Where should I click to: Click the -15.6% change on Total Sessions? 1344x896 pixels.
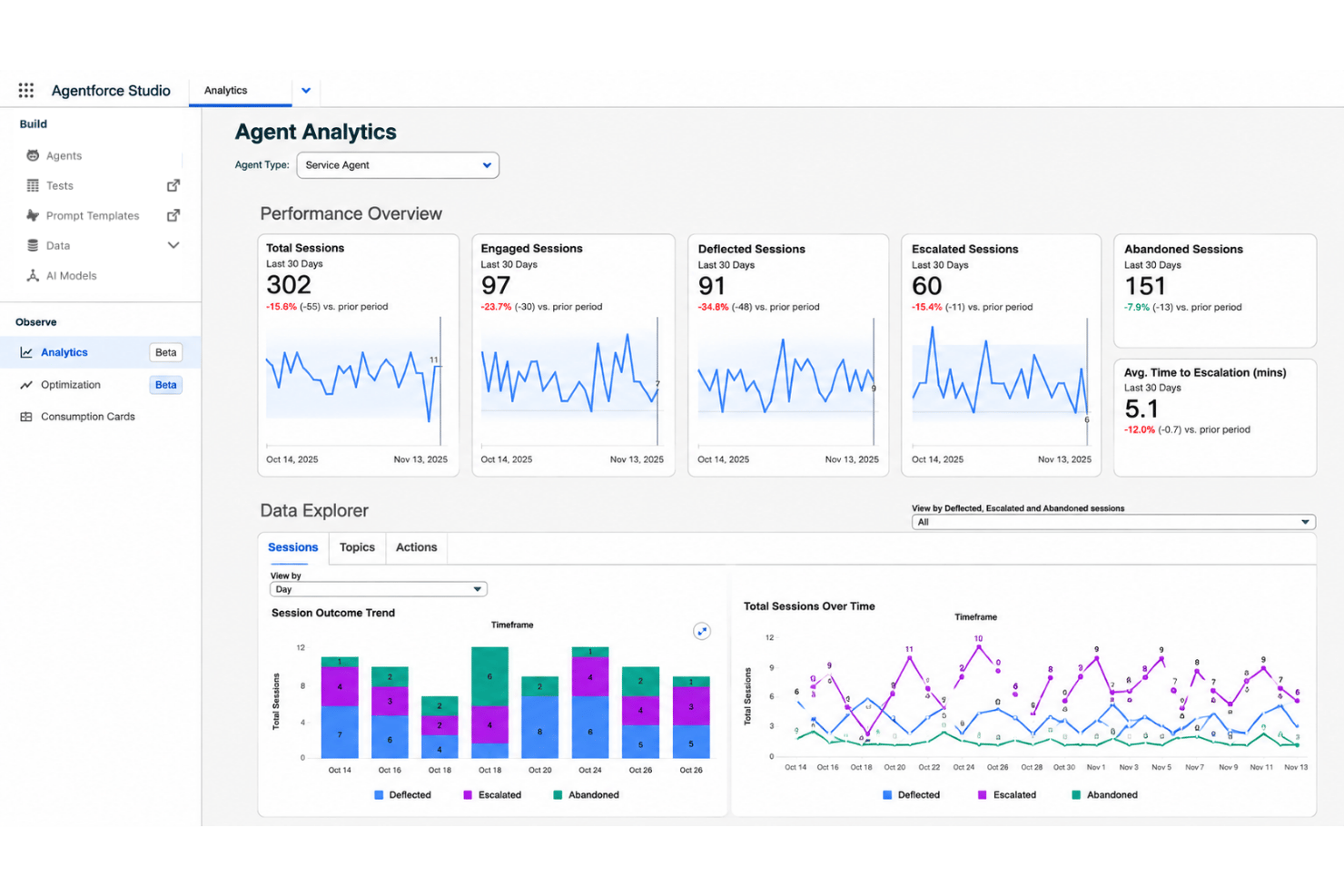(282, 307)
